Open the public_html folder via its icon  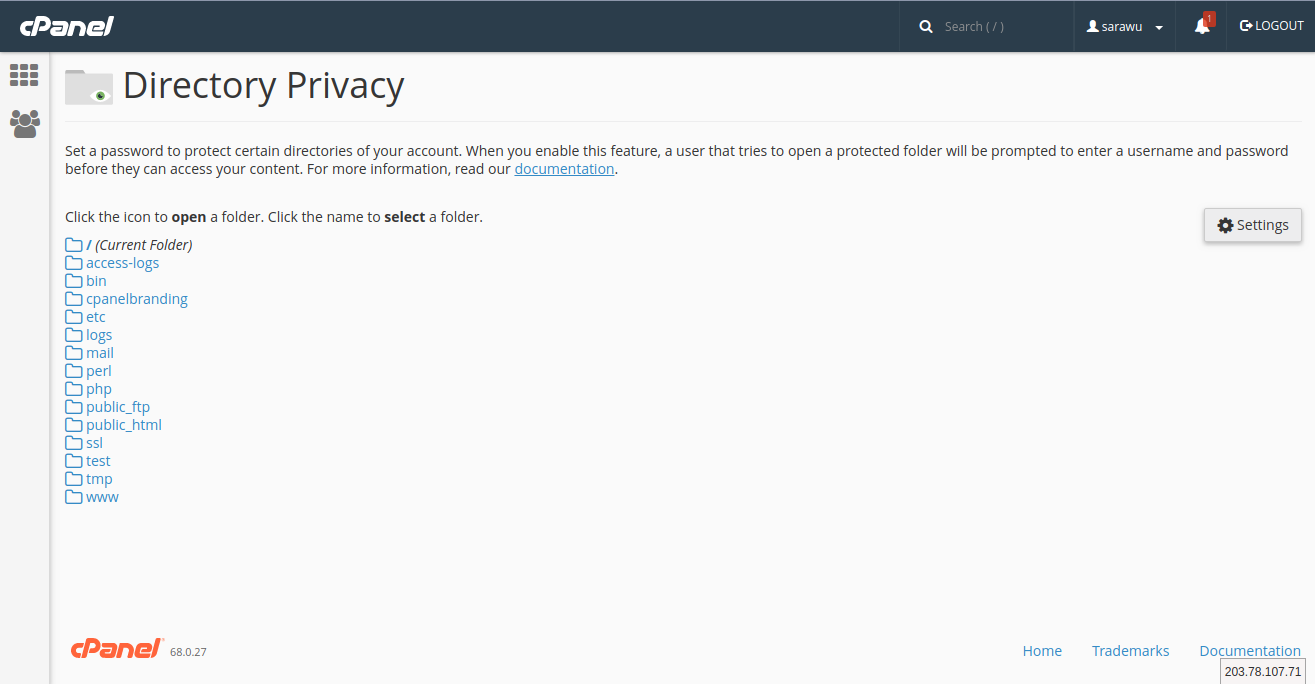click(74, 425)
